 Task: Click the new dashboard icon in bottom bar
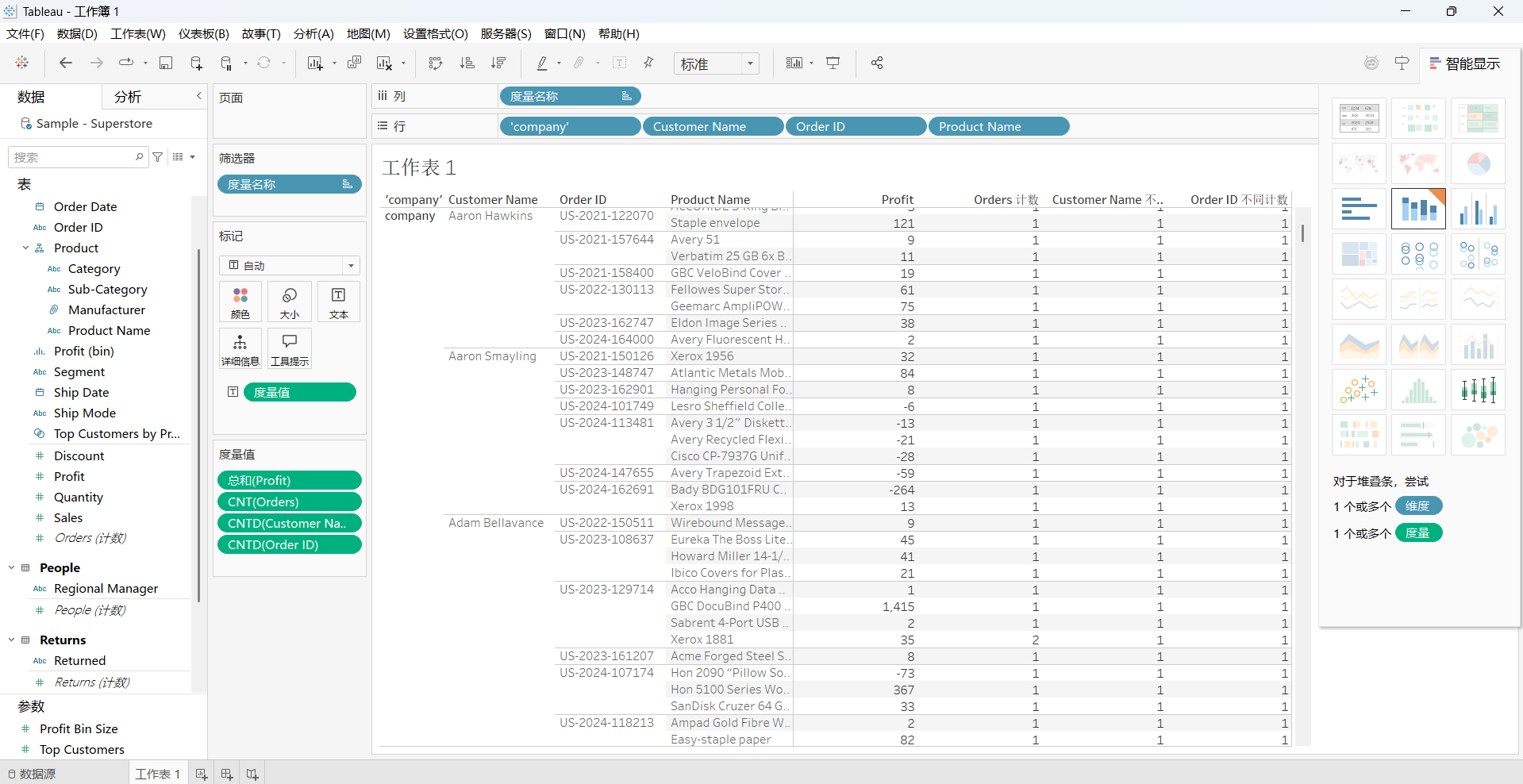(227, 774)
